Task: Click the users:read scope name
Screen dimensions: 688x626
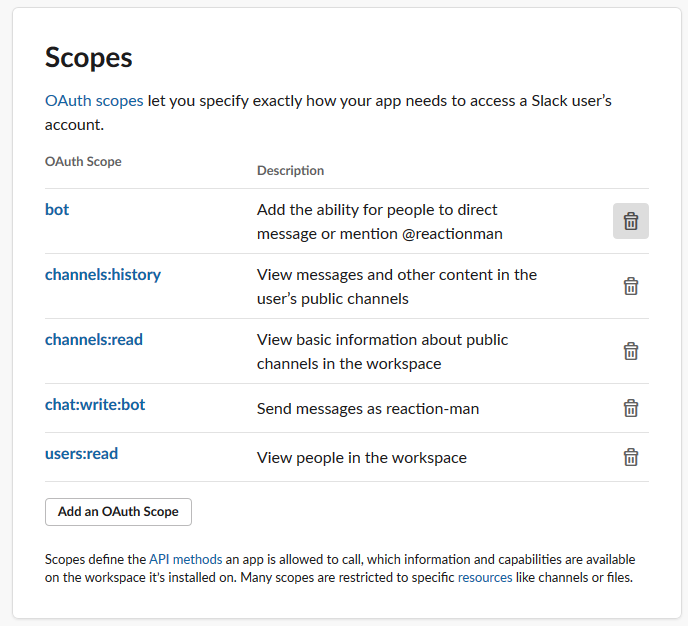Action: (81, 454)
